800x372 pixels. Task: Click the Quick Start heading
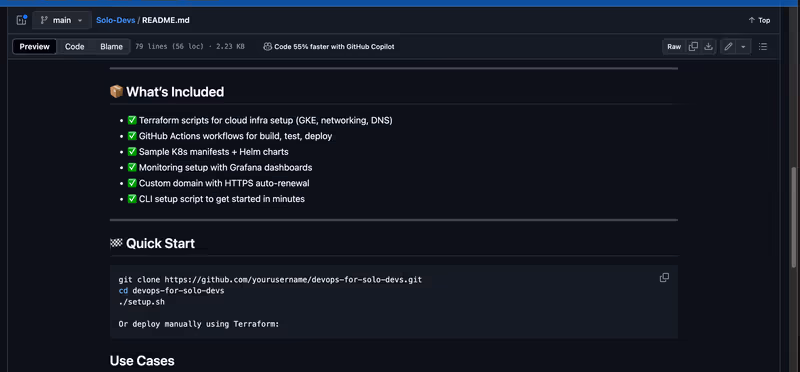pyautogui.click(x=160, y=243)
